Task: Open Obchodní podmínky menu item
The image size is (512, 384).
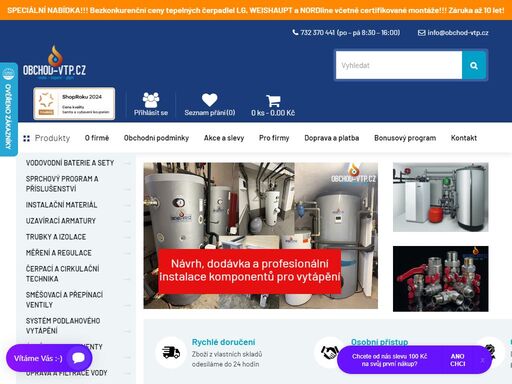Action: [156, 138]
